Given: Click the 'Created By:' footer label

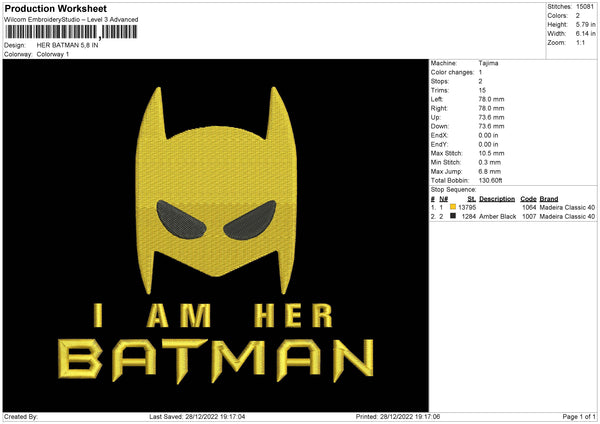Looking at the screenshot, I should click(x=21, y=416).
